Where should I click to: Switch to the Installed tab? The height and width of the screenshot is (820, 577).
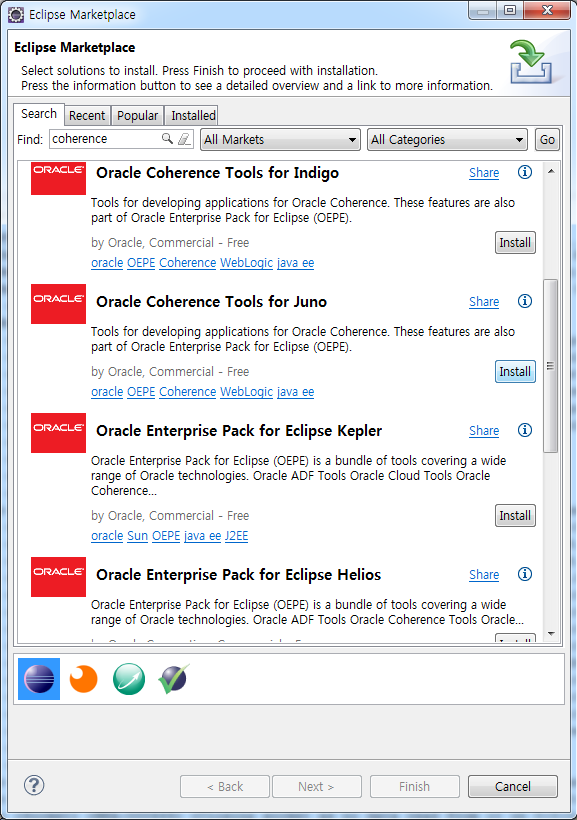(193, 116)
